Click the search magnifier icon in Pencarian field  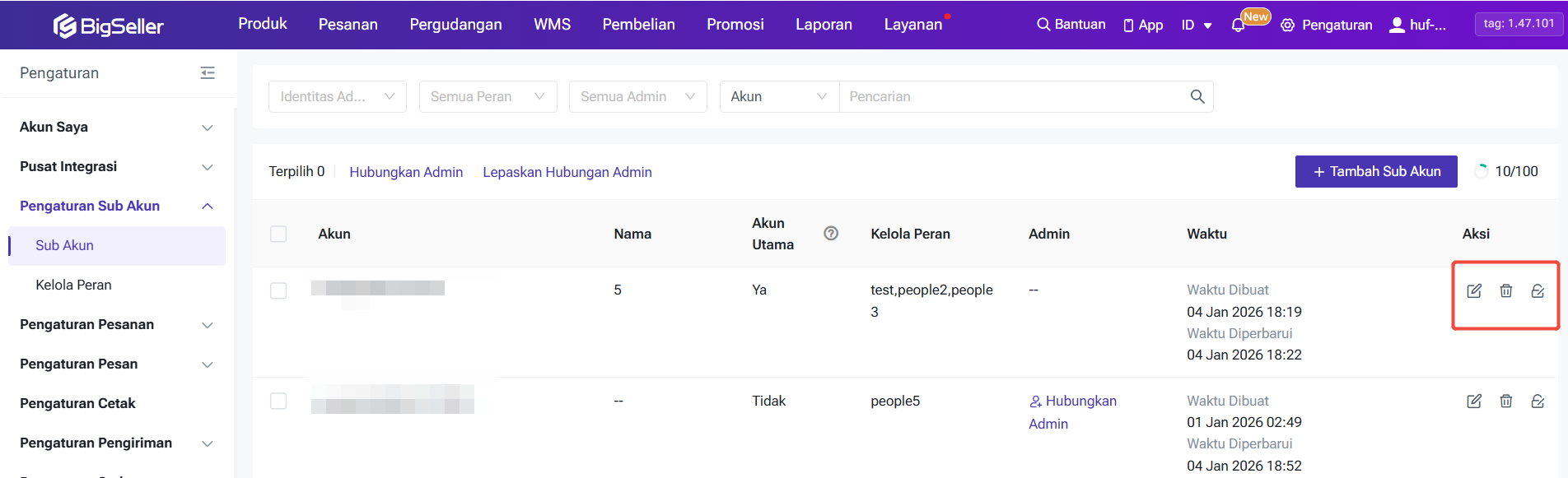pyautogui.click(x=1197, y=96)
